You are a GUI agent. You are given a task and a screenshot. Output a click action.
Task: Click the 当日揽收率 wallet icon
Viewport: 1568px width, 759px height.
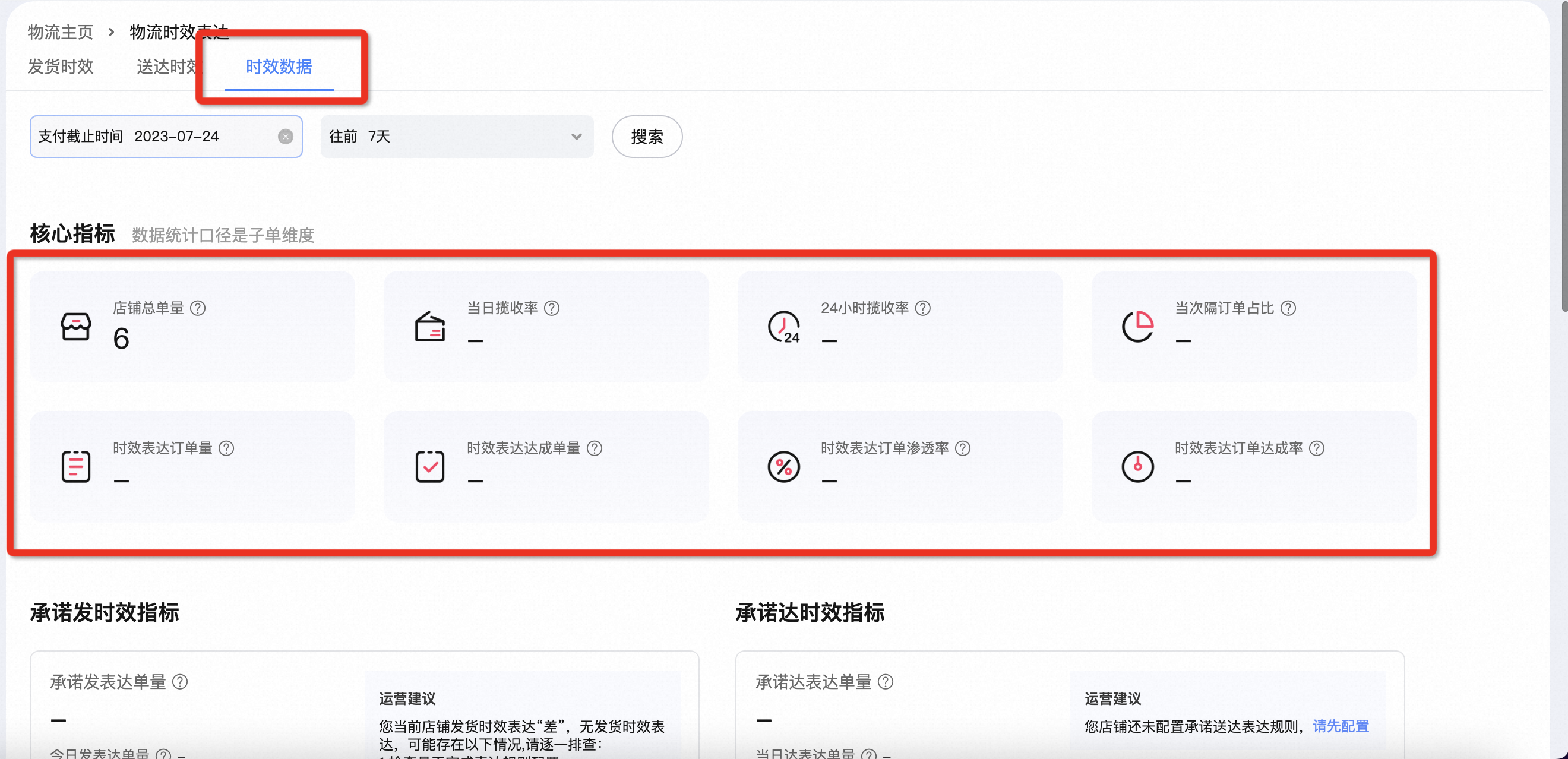[x=430, y=327]
